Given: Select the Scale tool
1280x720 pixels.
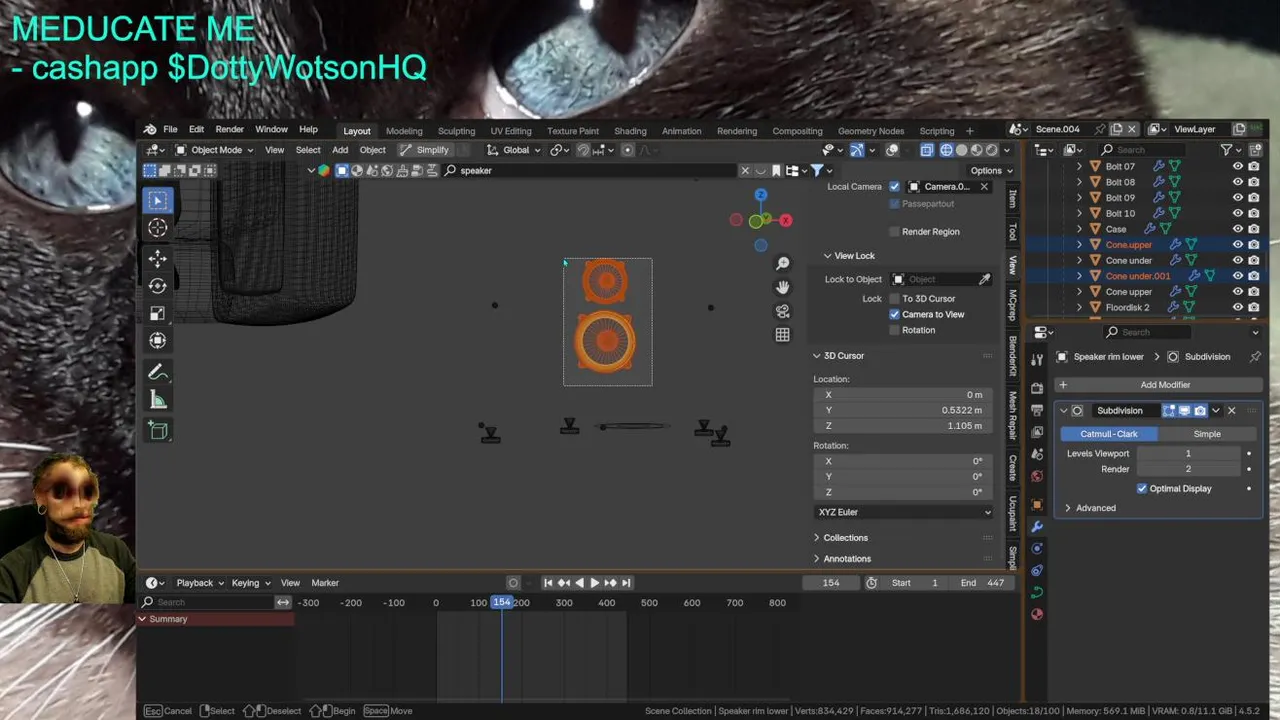Looking at the screenshot, I should pos(157,313).
